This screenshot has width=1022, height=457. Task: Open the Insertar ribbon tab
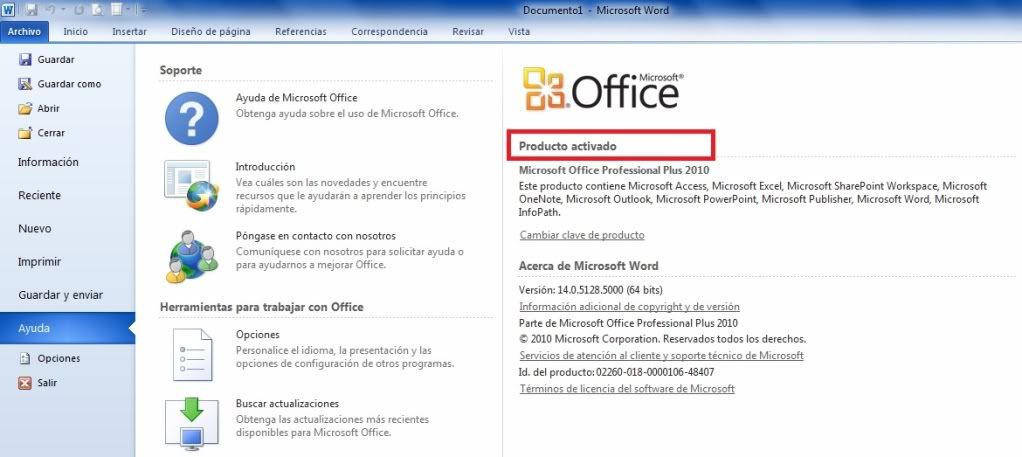click(x=129, y=31)
